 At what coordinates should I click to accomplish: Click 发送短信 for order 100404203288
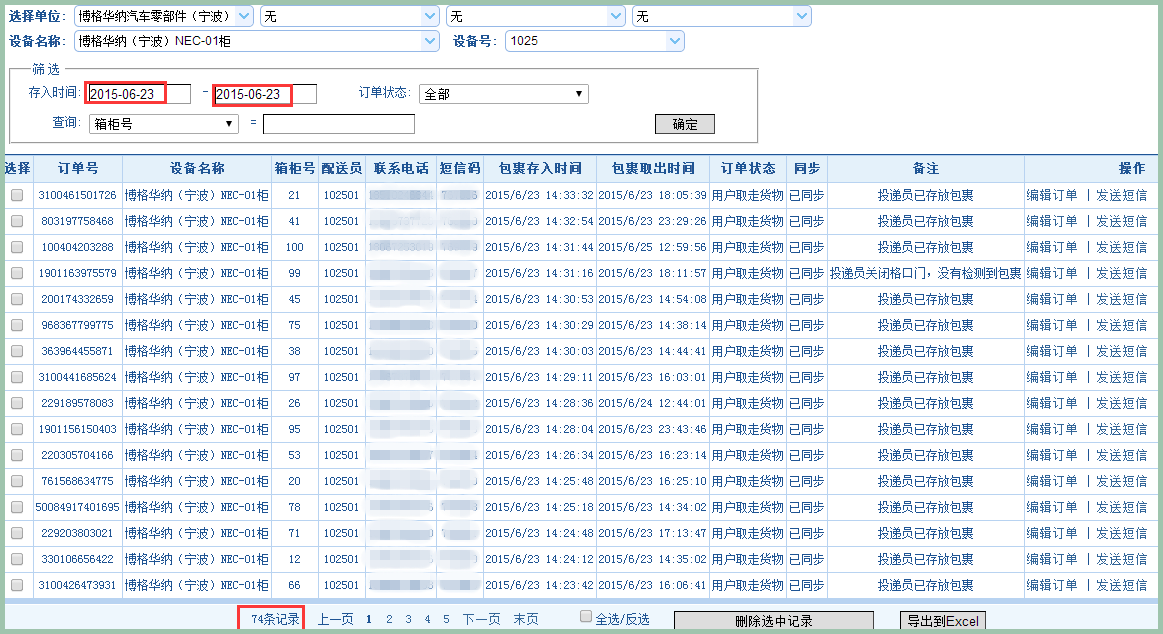(1121, 248)
